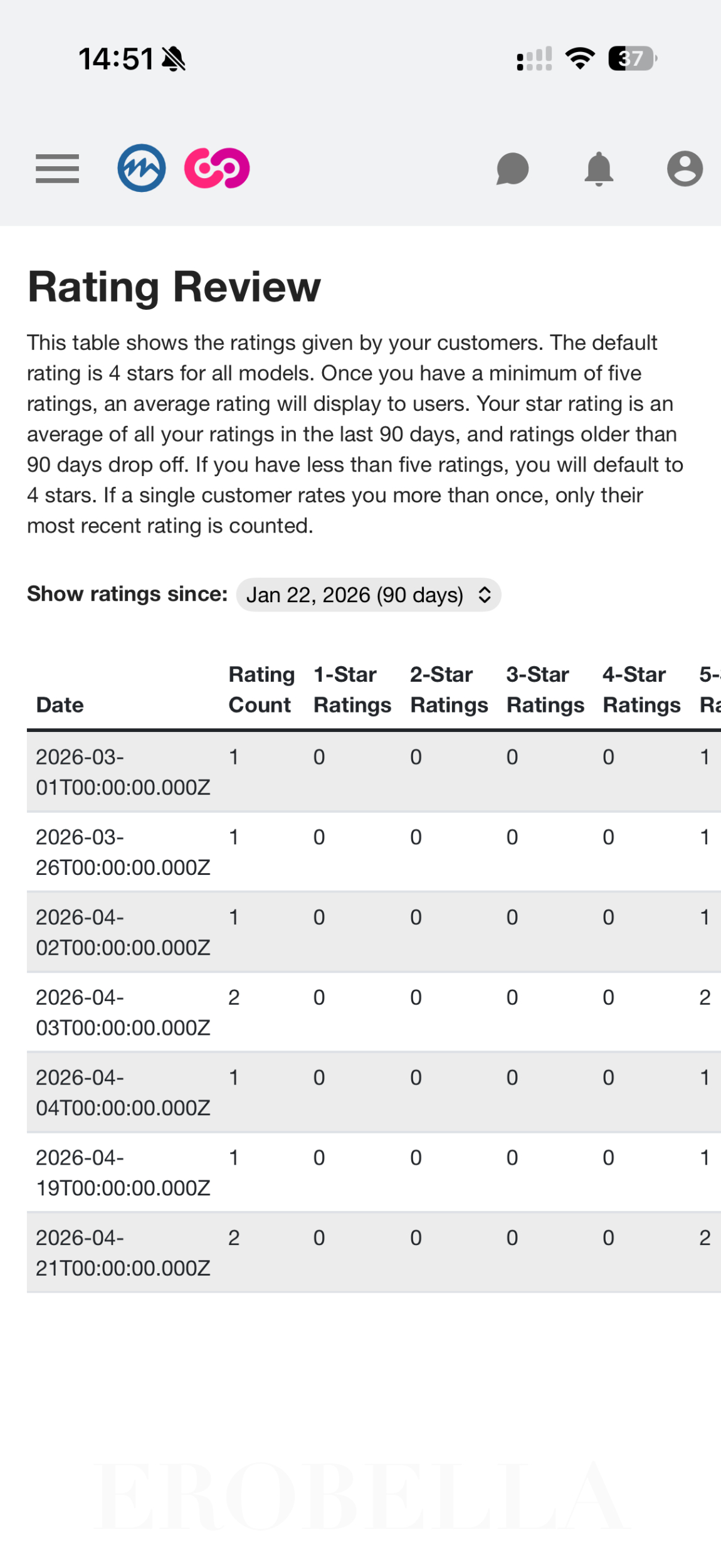Click the 1-Star Ratings column header
The height and width of the screenshot is (1568, 721).
pos(352,689)
